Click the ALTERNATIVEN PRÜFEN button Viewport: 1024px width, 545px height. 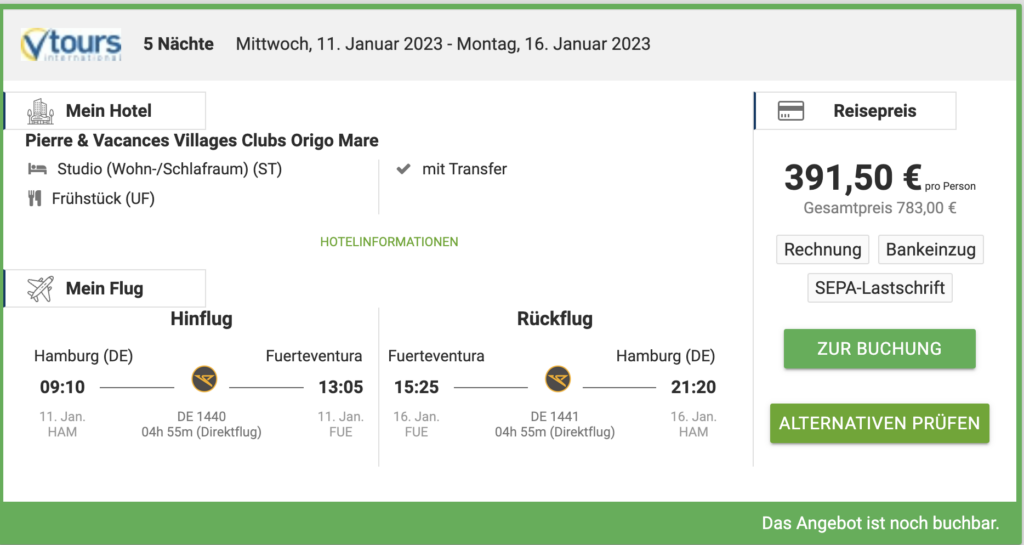[880, 424]
